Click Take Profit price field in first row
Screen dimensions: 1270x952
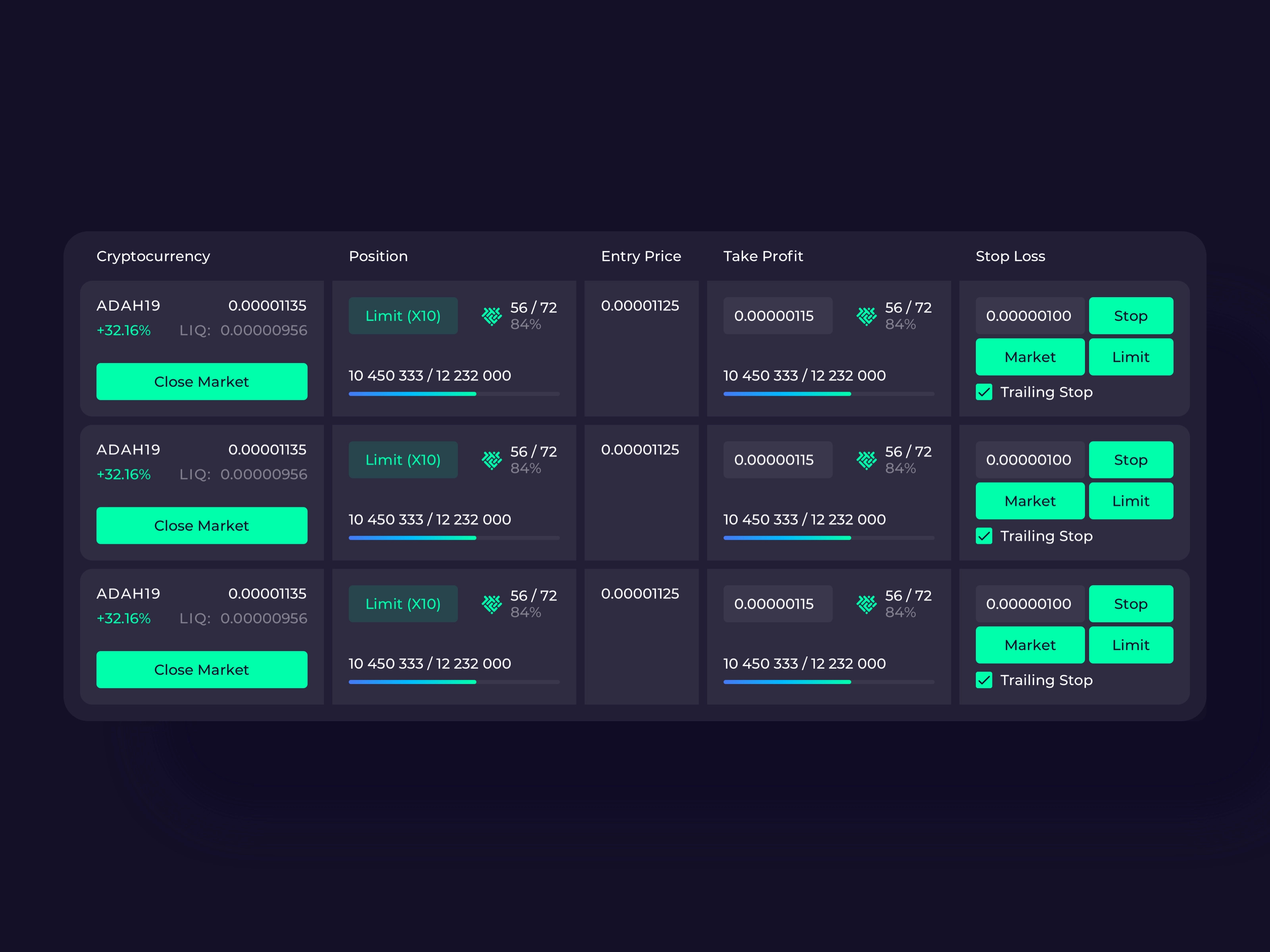[x=777, y=316]
